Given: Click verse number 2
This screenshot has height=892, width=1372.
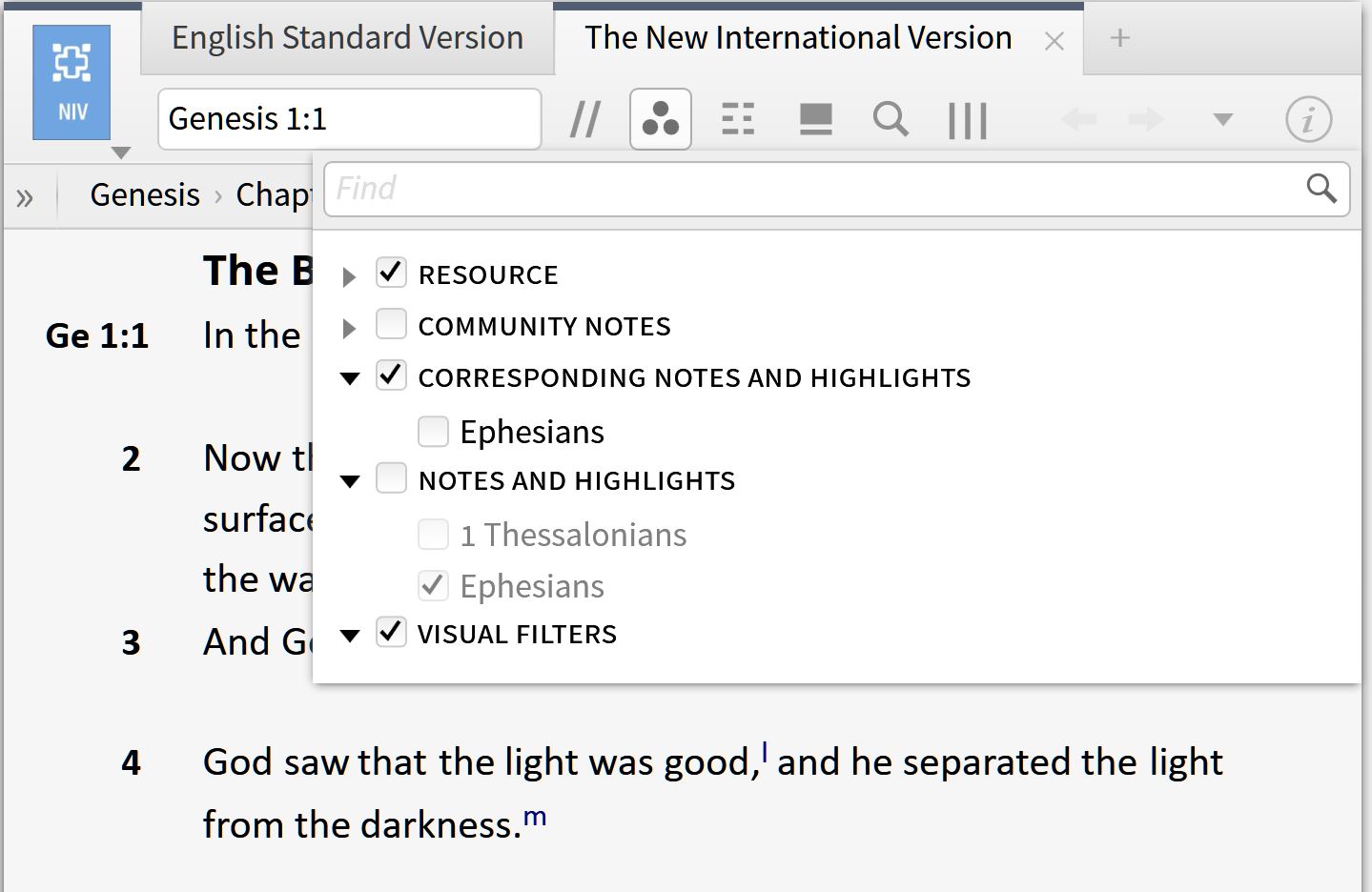Looking at the screenshot, I should (132, 459).
